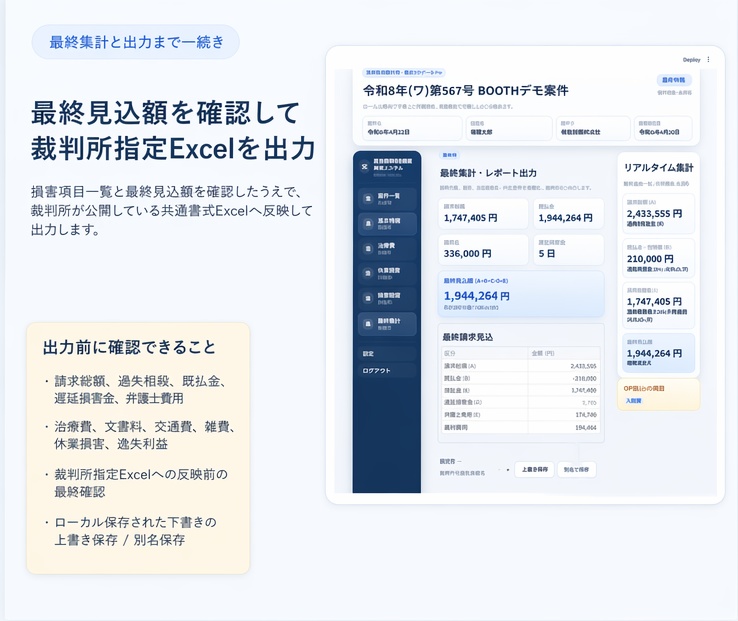Click the 最終集計・レポート出力 heading
The image size is (738, 621).
(x=488, y=173)
